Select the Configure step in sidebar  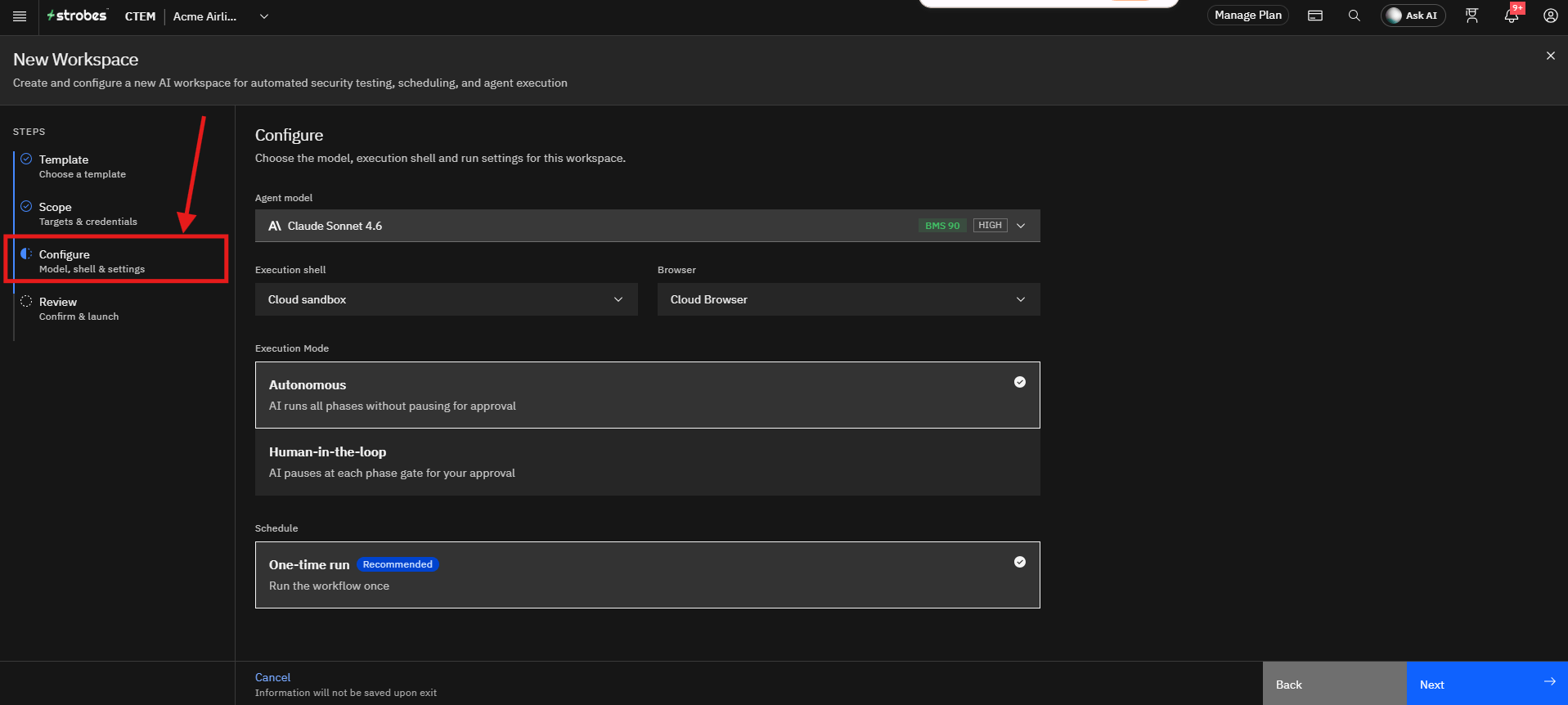[92, 261]
